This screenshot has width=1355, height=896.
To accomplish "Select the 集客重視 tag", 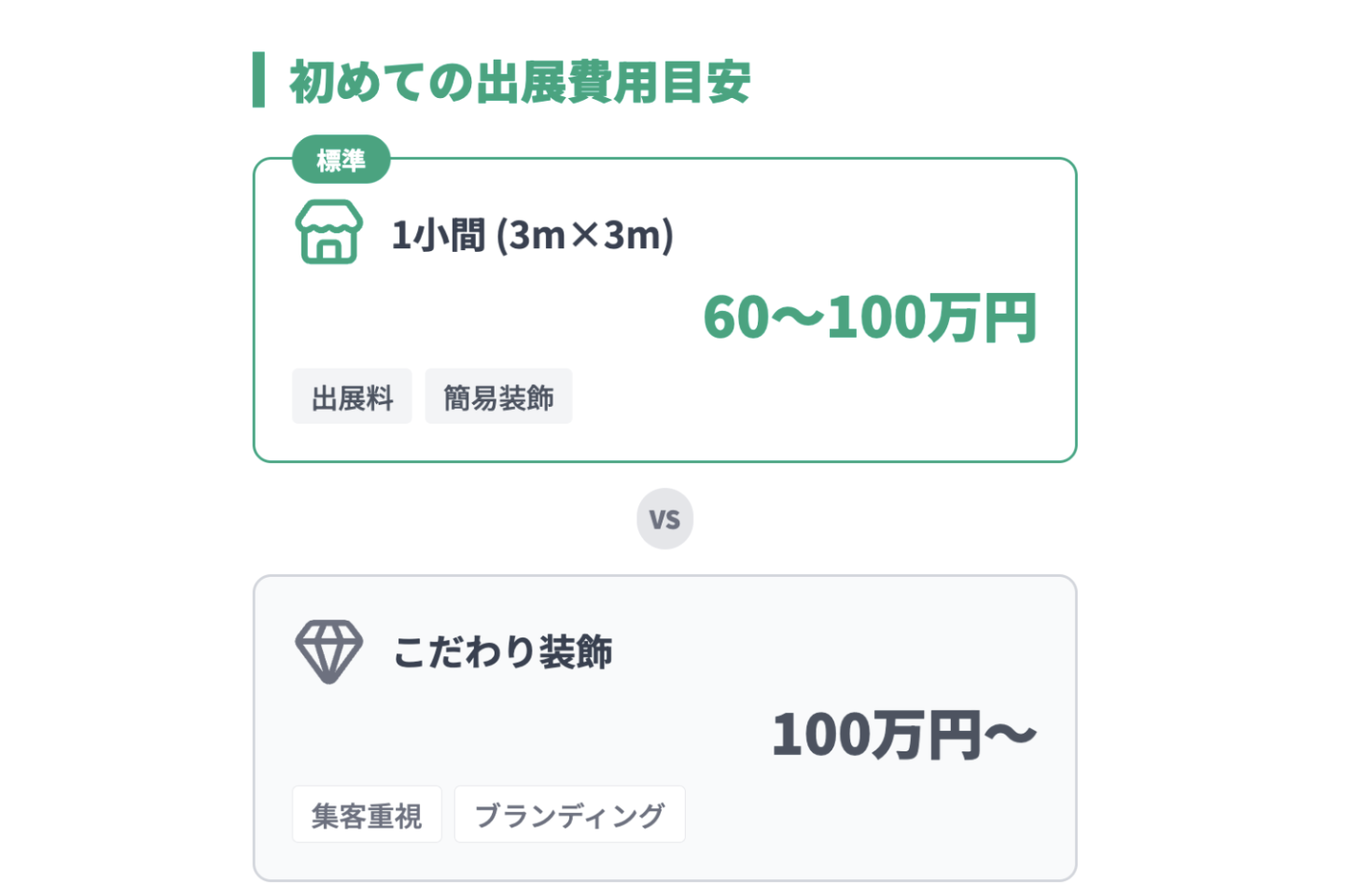I will (367, 815).
